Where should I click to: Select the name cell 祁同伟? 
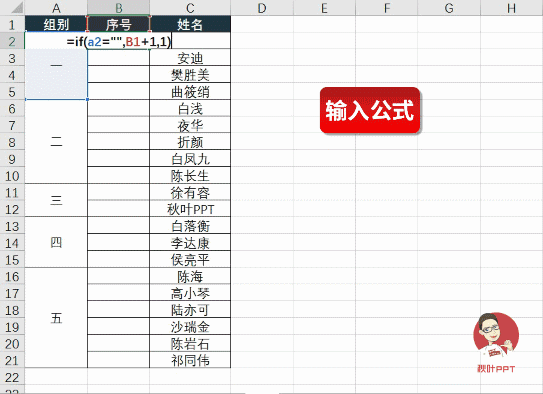(190, 360)
